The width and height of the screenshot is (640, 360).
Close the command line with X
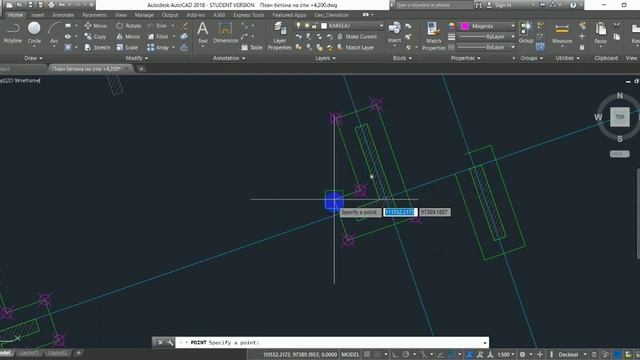160,342
